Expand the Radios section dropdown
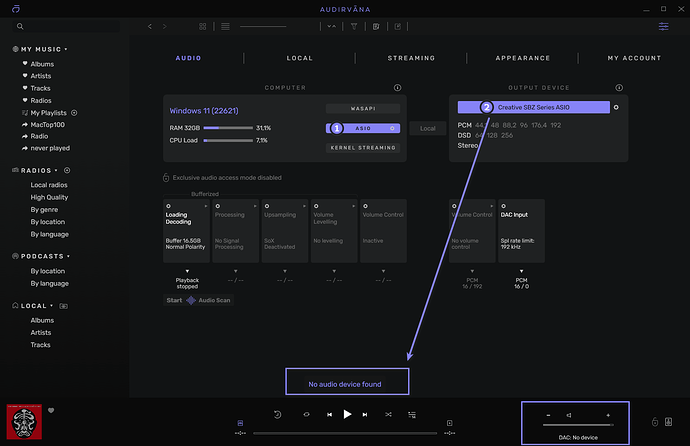 click(56, 170)
